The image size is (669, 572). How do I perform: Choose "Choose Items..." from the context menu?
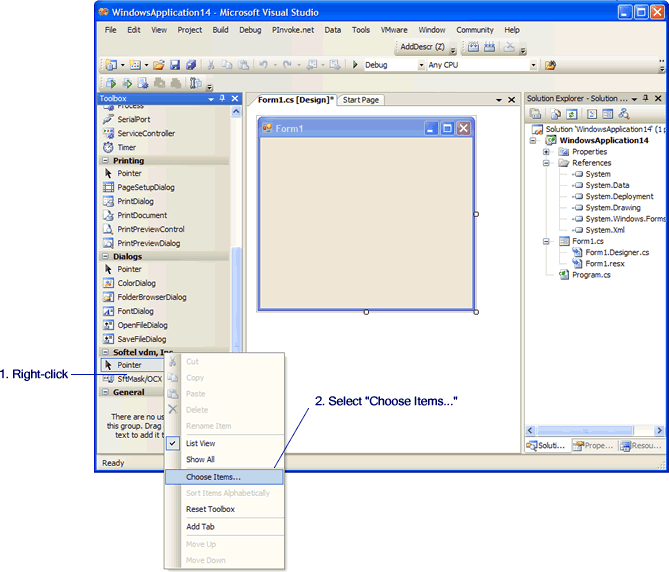[x=224, y=477]
